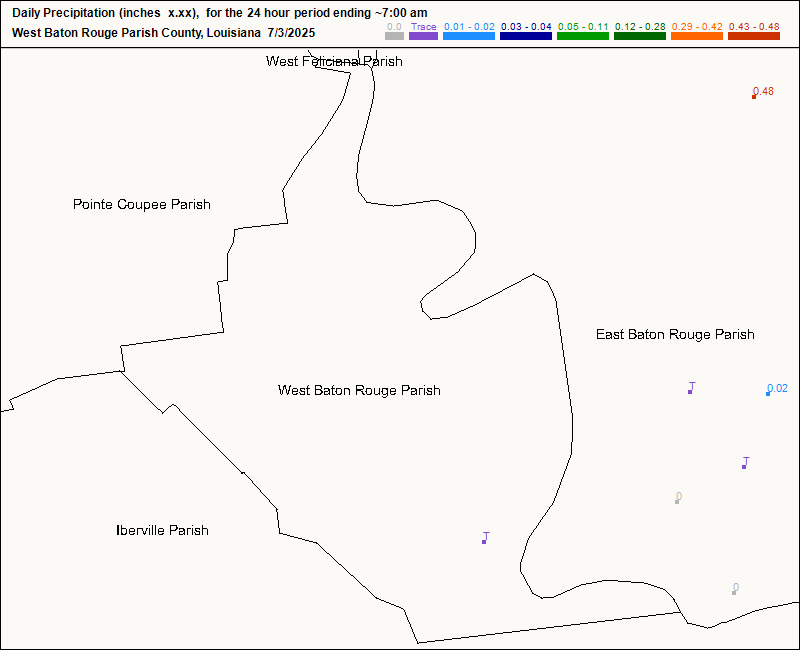This screenshot has height=650, width=800.
Task: Click the light blue 0.01 - 0.02 swatch
Action: coord(469,36)
